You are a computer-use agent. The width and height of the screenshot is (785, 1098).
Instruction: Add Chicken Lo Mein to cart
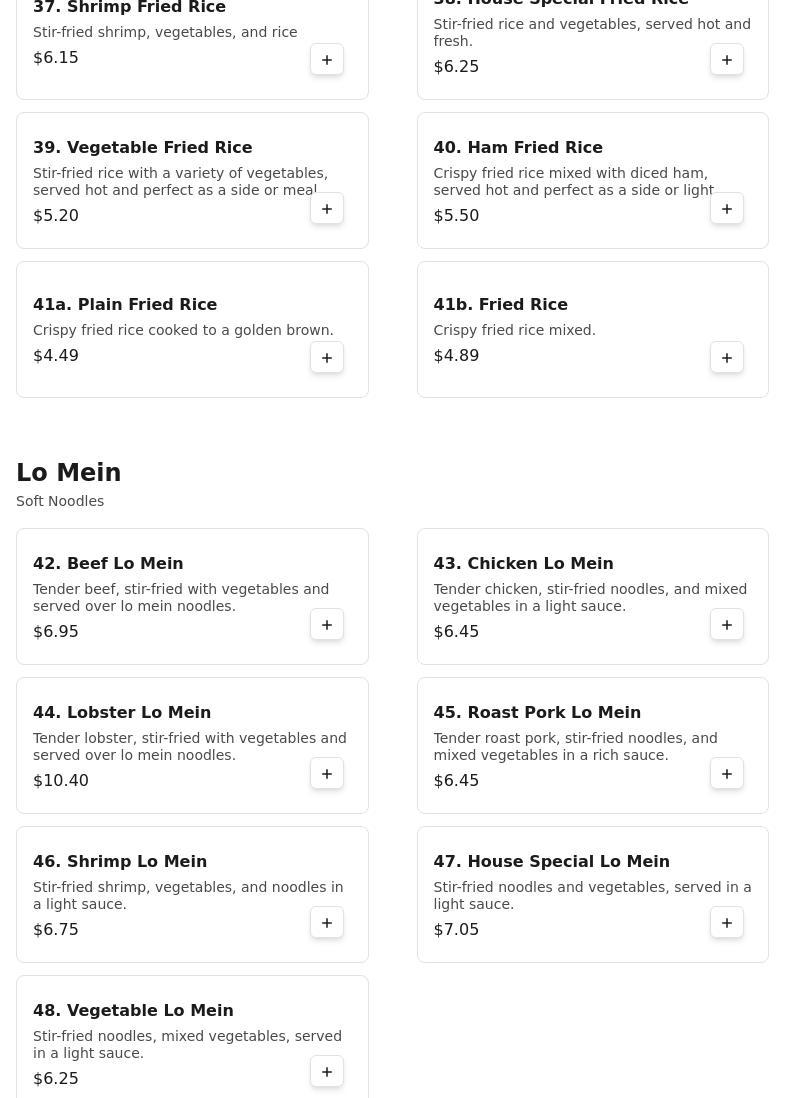(x=727, y=625)
